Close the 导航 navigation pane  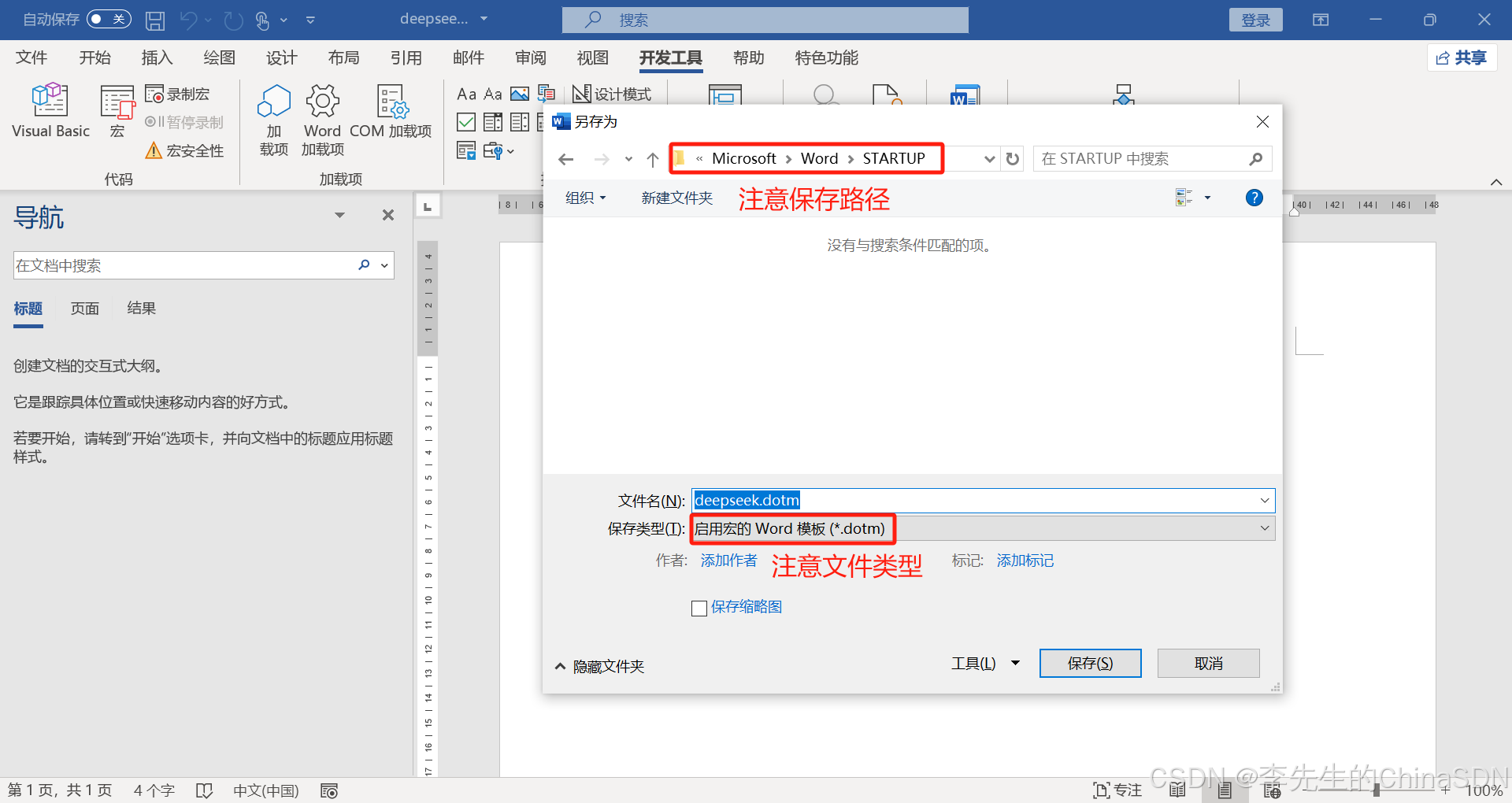pyautogui.click(x=387, y=215)
